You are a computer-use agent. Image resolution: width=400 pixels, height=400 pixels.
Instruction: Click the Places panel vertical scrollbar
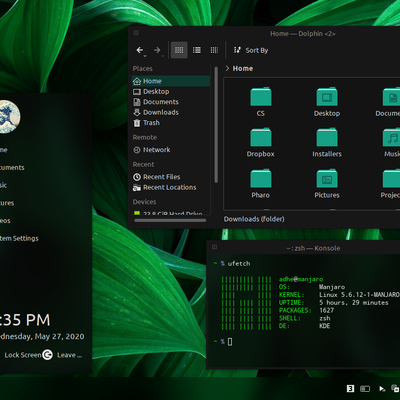click(216, 125)
